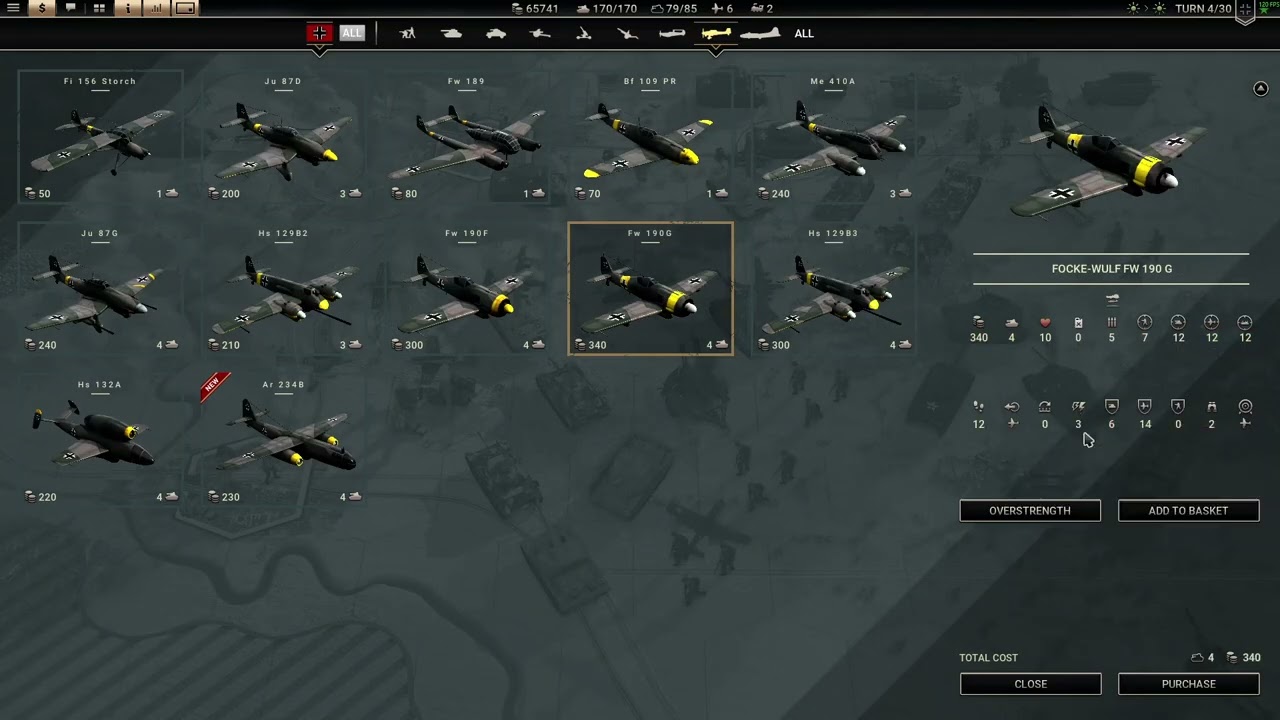This screenshot has width=1280, height=720.
Task: Collapse panel with round up-arrow button
Action: 1260,89
